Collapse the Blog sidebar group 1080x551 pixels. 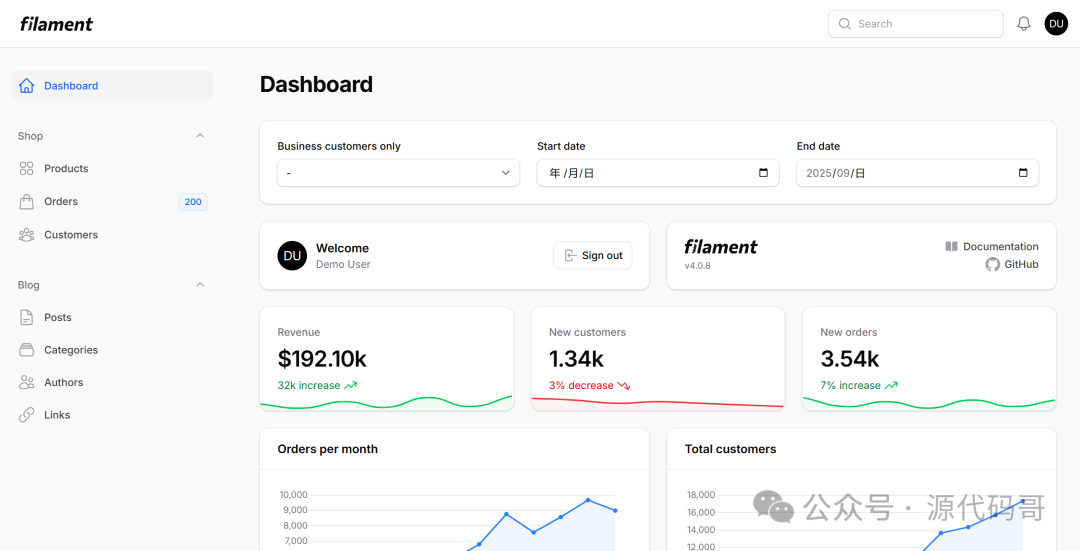200,285
